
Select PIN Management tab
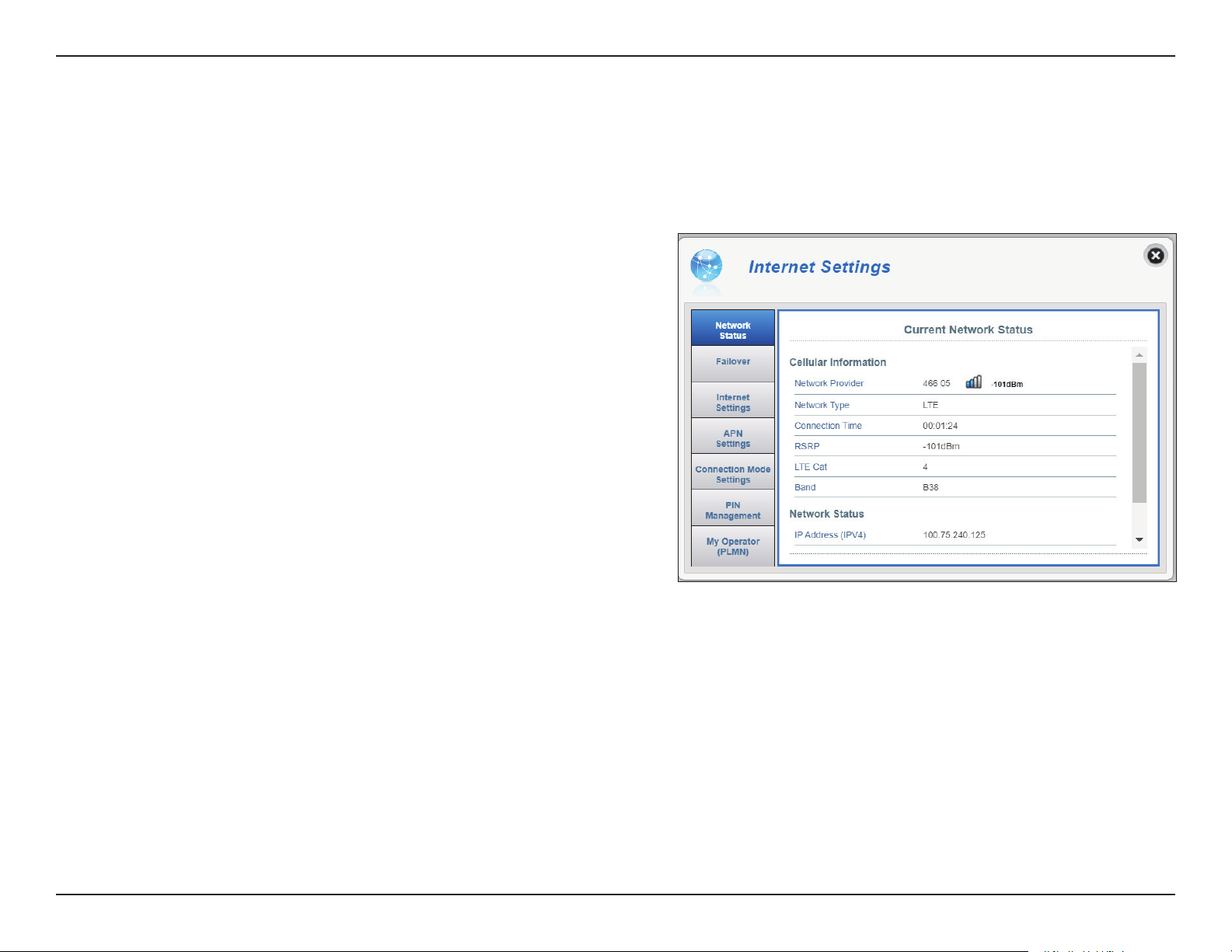[x=733, y=508]
